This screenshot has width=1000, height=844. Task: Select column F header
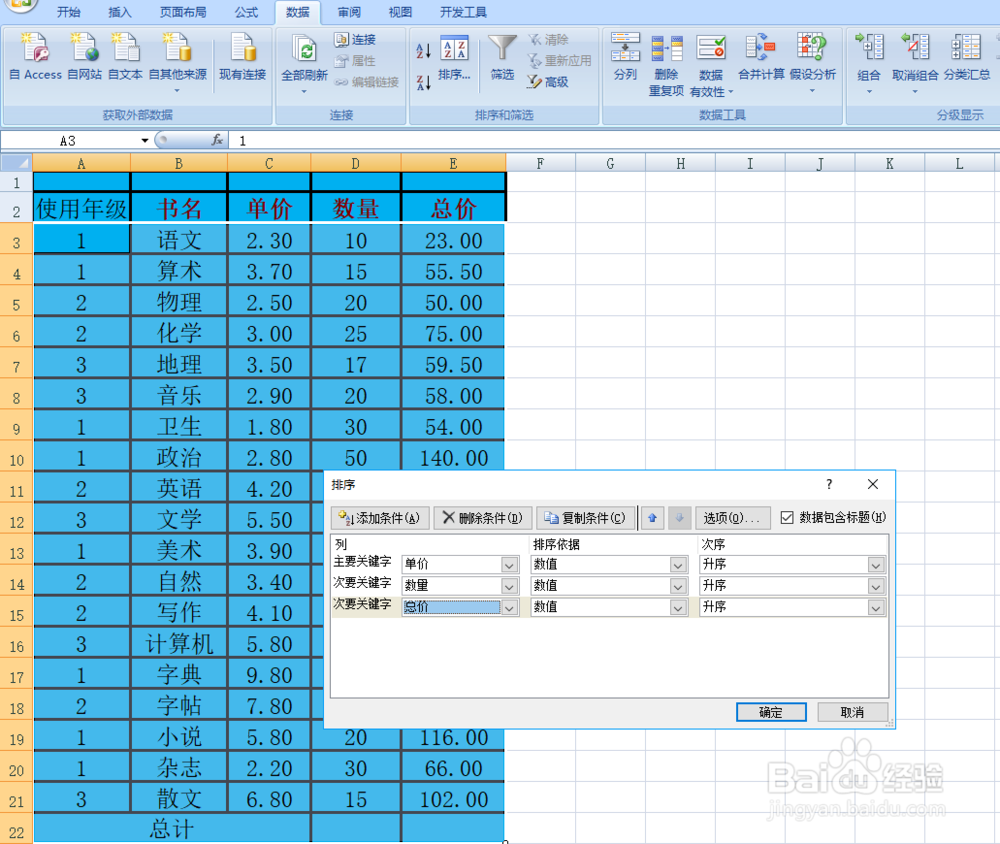[540, 163]
